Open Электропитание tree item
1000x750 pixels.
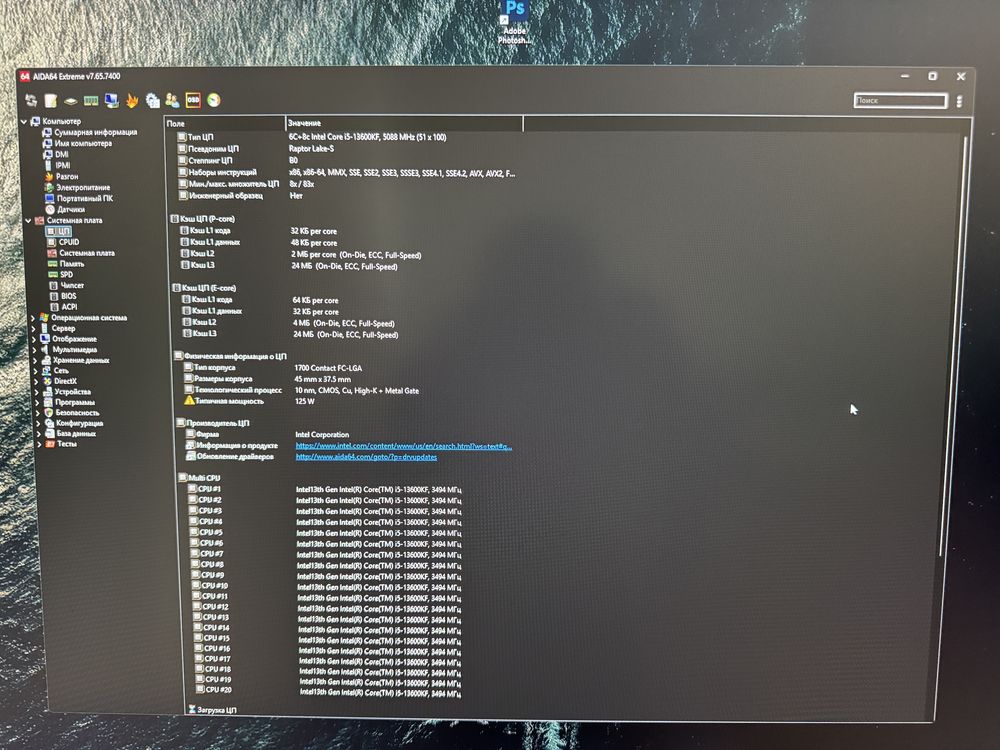pos(77,187)
